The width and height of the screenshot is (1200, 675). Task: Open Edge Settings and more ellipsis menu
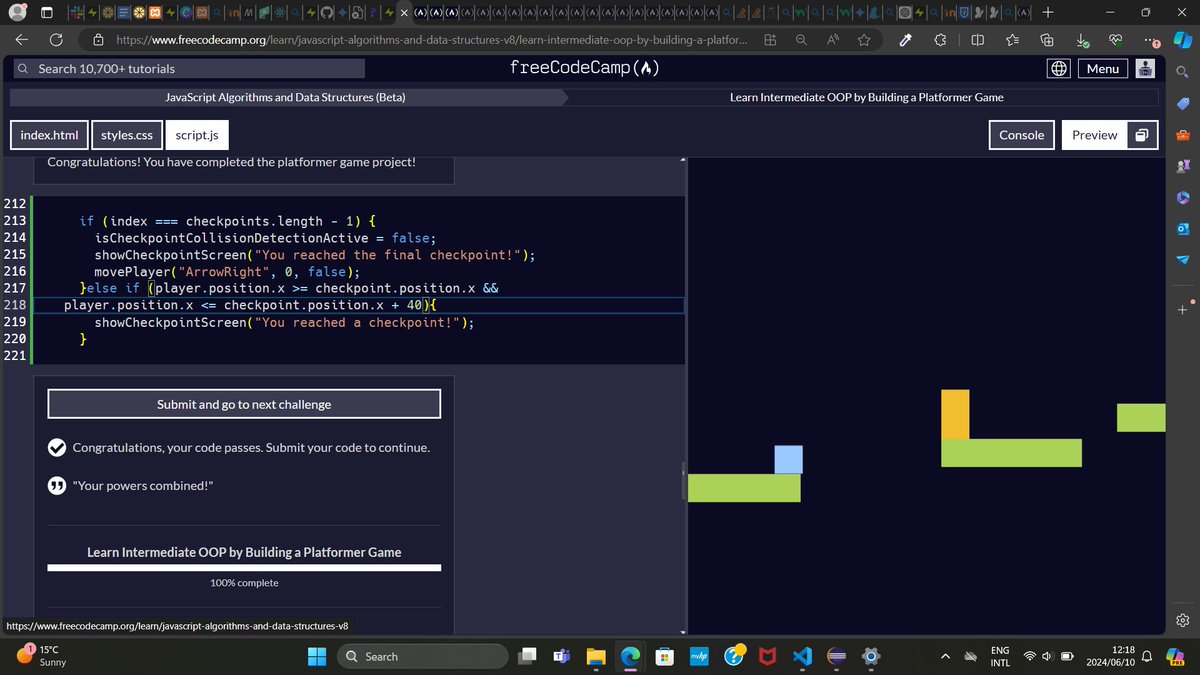(x=1150, y=40)
